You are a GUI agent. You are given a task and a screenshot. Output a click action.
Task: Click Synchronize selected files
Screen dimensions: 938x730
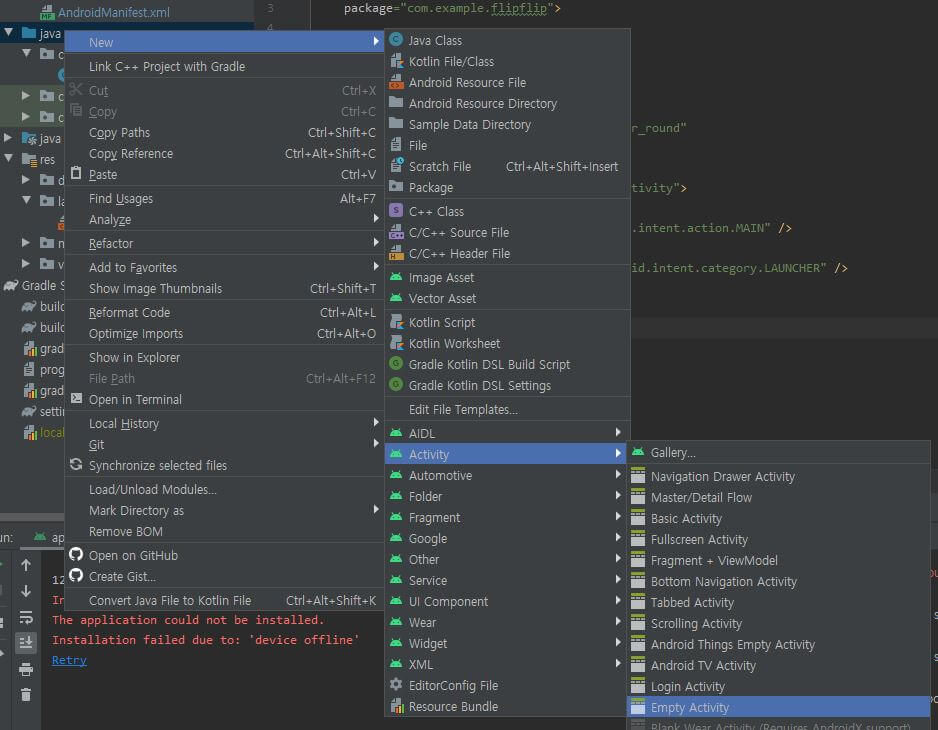pos(224,466)
